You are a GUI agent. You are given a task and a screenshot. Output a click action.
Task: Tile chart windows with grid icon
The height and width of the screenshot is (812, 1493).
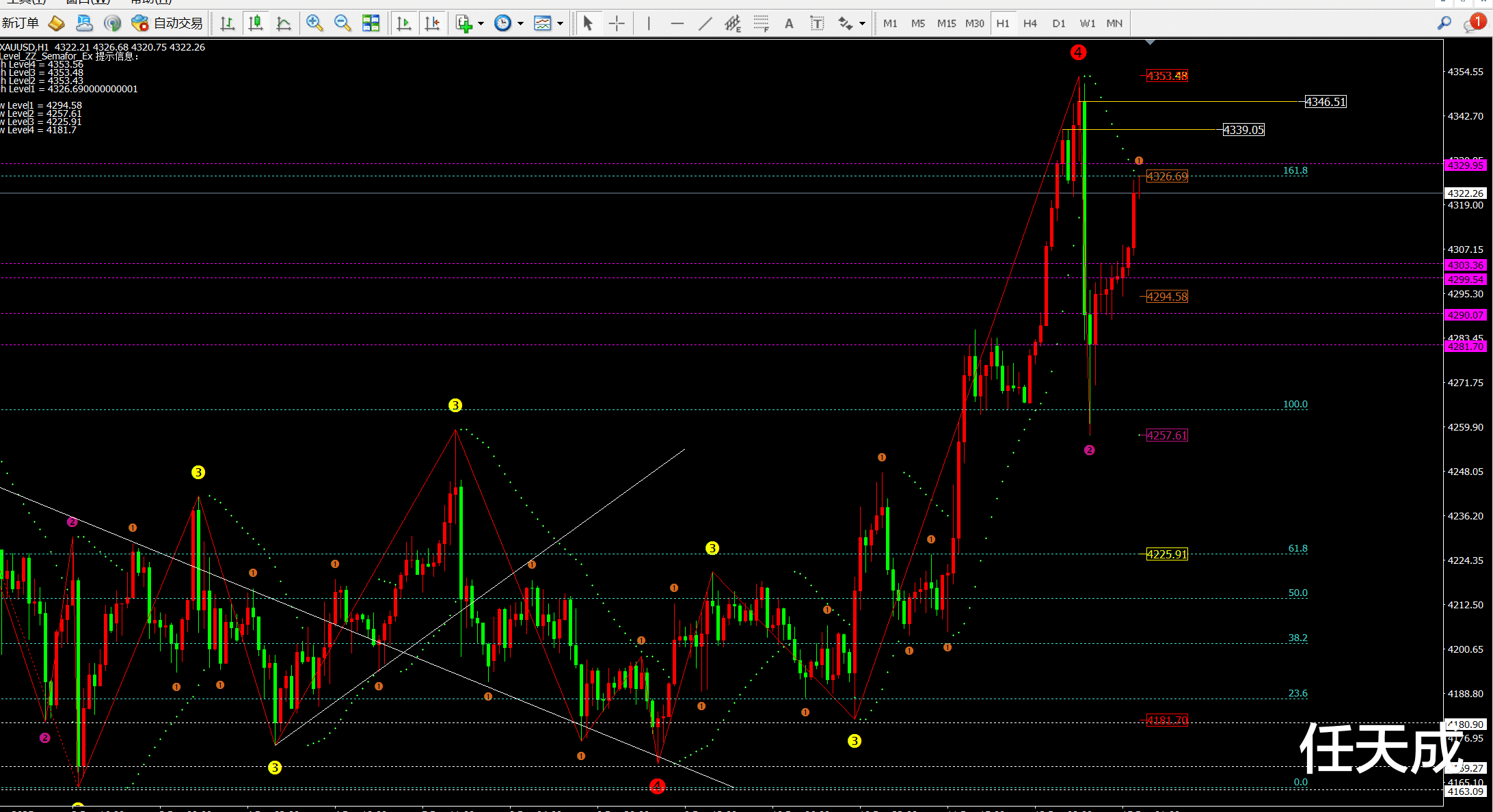pos(371,23)
